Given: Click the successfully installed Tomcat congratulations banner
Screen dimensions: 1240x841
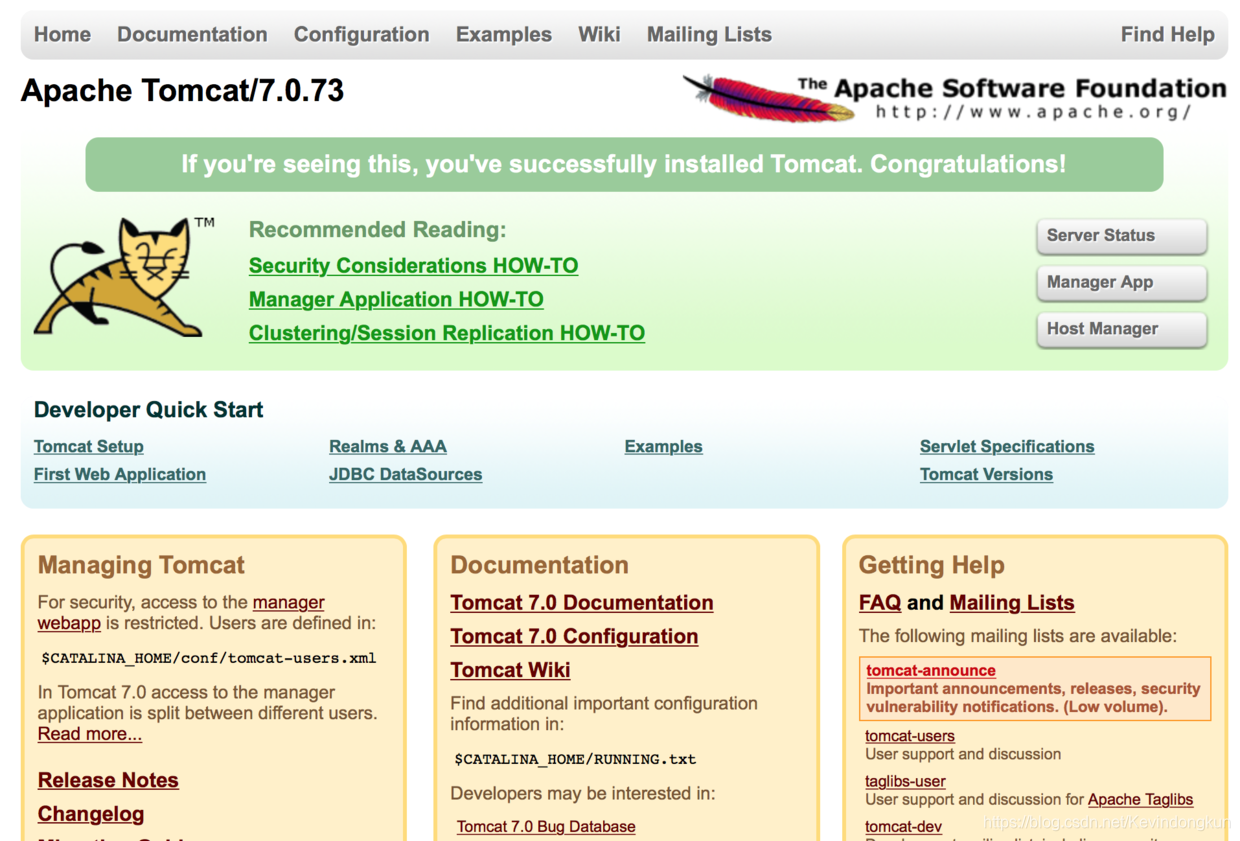Looking at the screenshot, I should [x=624, y=165].
